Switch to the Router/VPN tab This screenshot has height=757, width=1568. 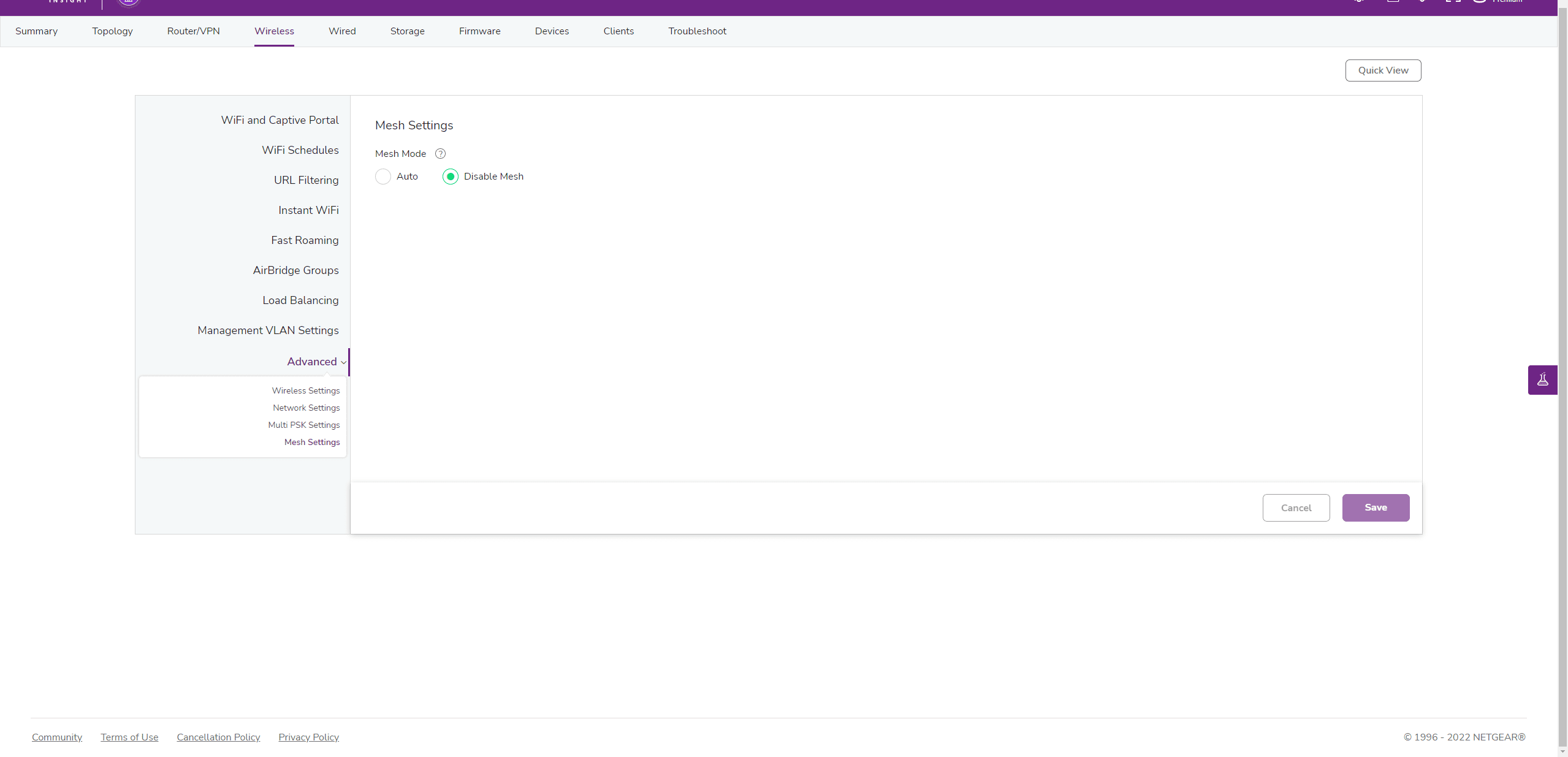pos(193,31)
